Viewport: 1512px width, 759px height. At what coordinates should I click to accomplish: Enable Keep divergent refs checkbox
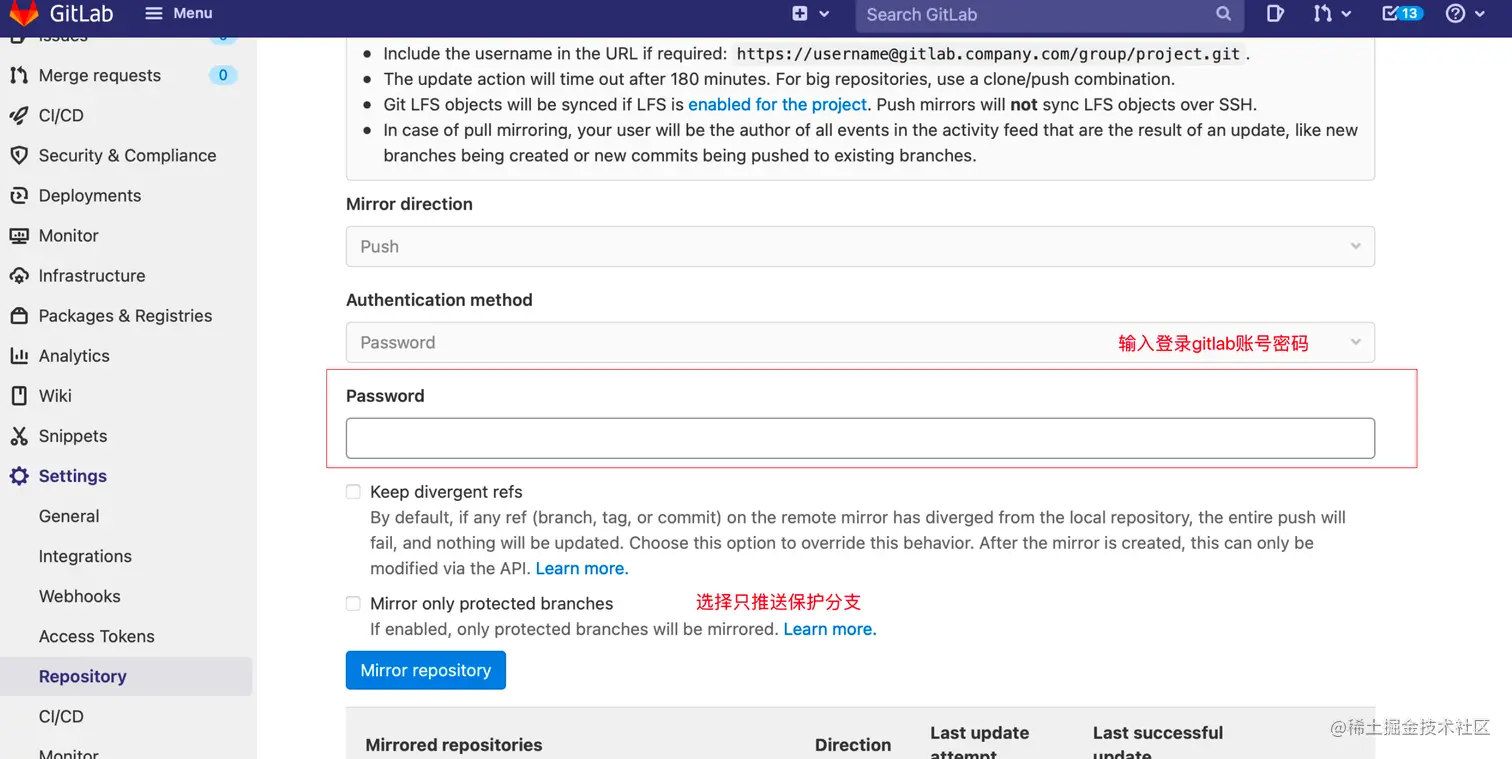point(353,491)
